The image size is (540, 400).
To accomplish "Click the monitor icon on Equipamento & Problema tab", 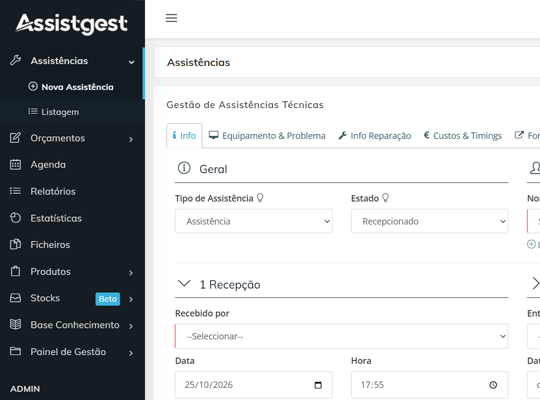I will click(214, 135).
